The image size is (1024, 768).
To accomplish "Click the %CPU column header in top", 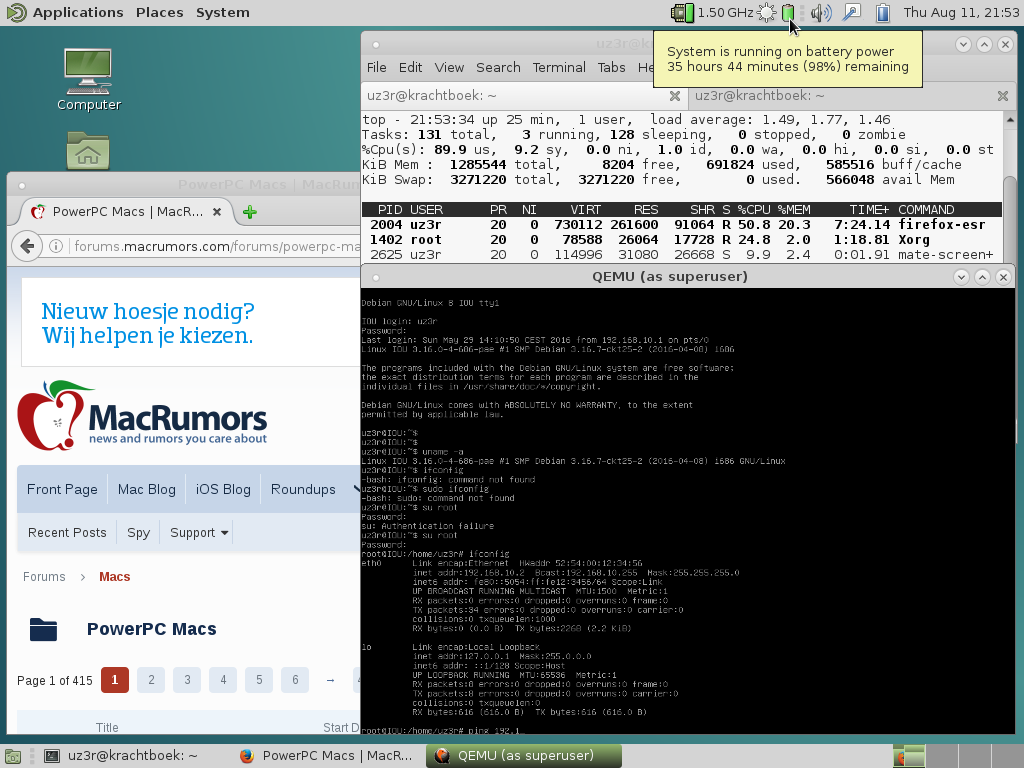I will click(x=754, y=210).
